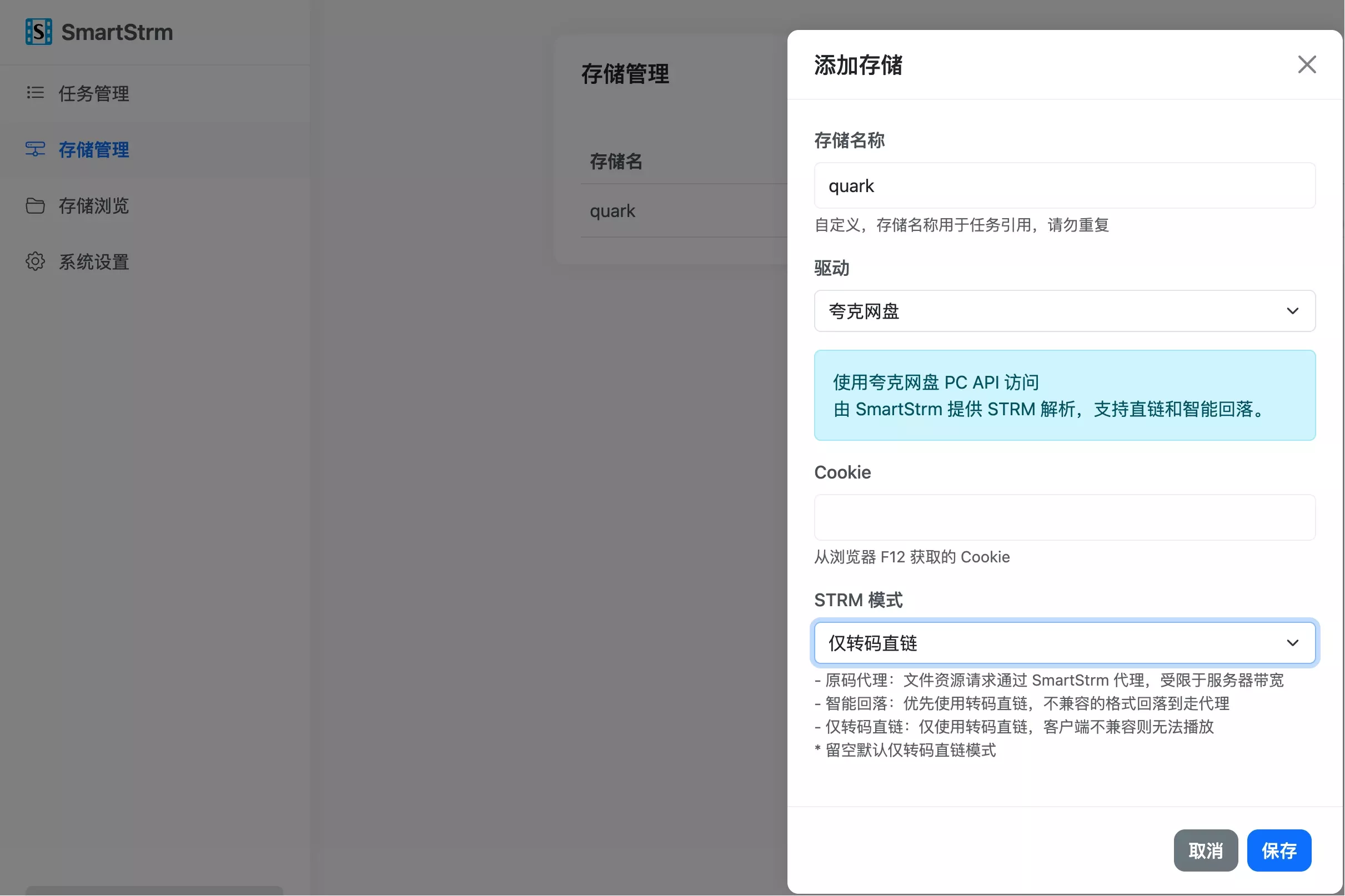Click the STRM 模式 field label
This screenshot has height=896, width=1345.
pyautogui.click(x=858, y=600)
